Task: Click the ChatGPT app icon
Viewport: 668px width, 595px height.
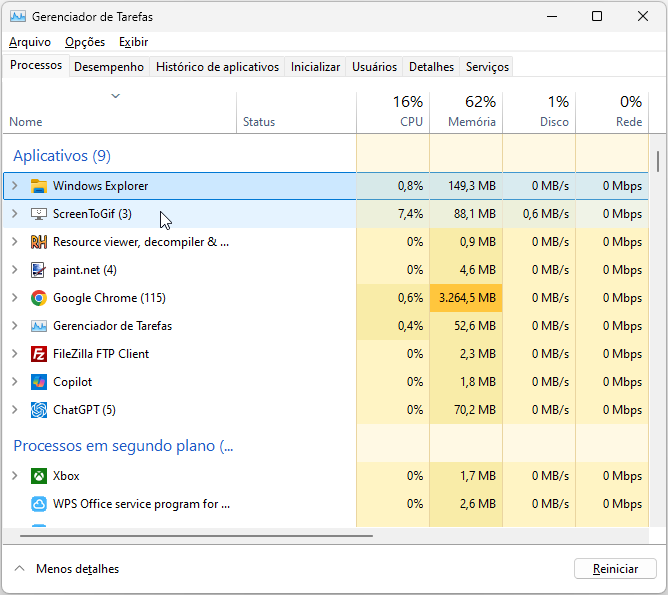Action: click(x=39, y=410)
